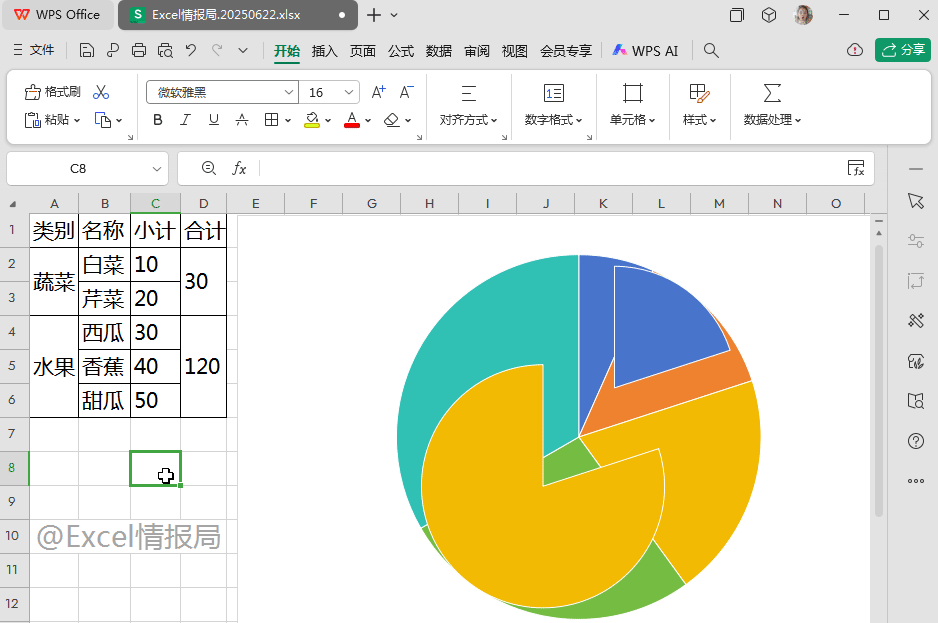Toggle Strikethrough formatting
This screenshot has height=623, width=938.
tap(242, 120)
